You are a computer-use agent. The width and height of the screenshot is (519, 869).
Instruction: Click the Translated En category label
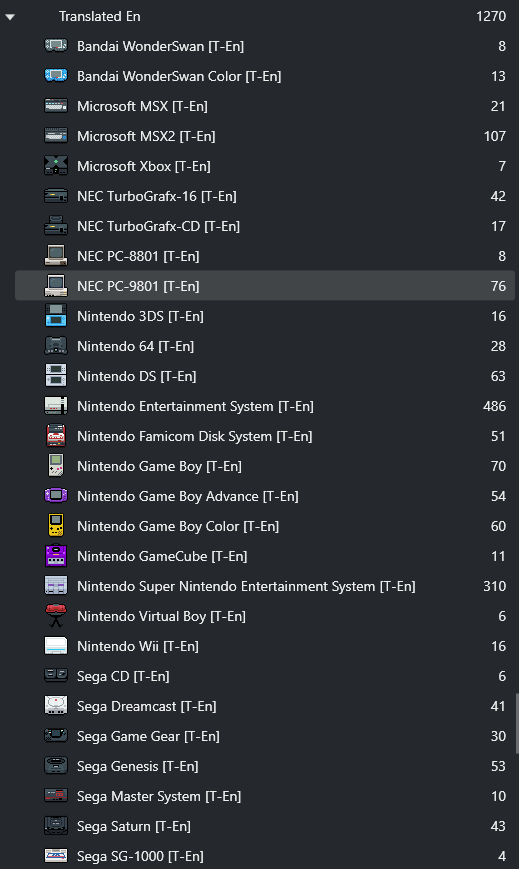tap(100, 17)
